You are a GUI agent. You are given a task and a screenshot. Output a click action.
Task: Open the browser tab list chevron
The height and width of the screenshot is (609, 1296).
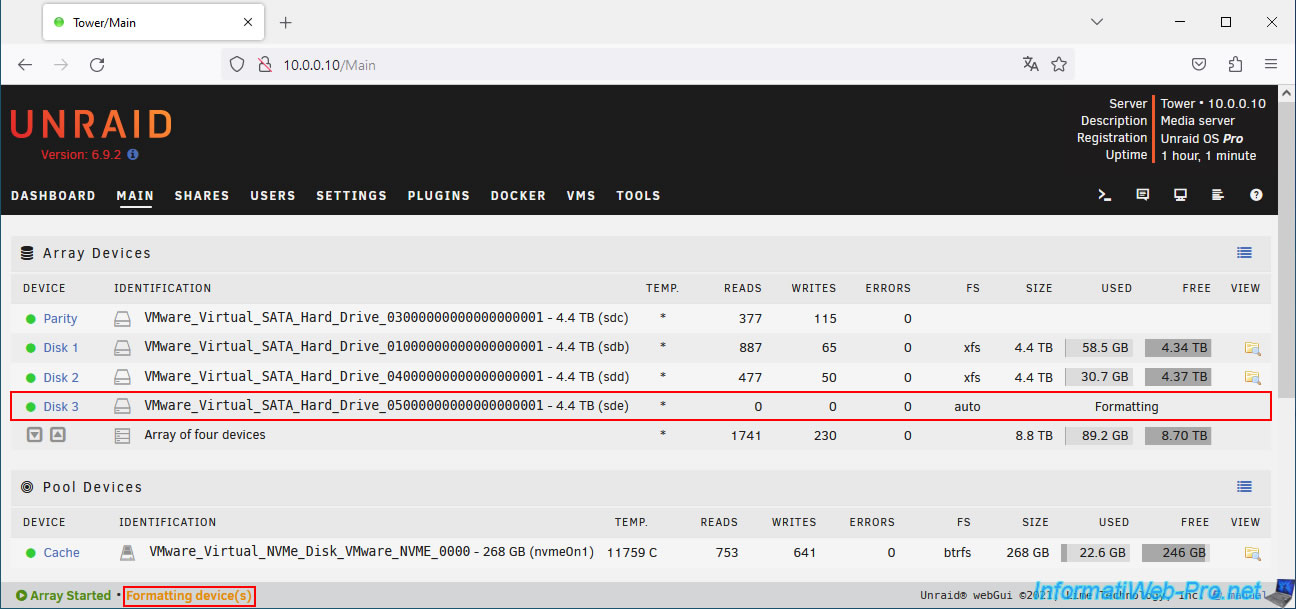pos(1097,22)
